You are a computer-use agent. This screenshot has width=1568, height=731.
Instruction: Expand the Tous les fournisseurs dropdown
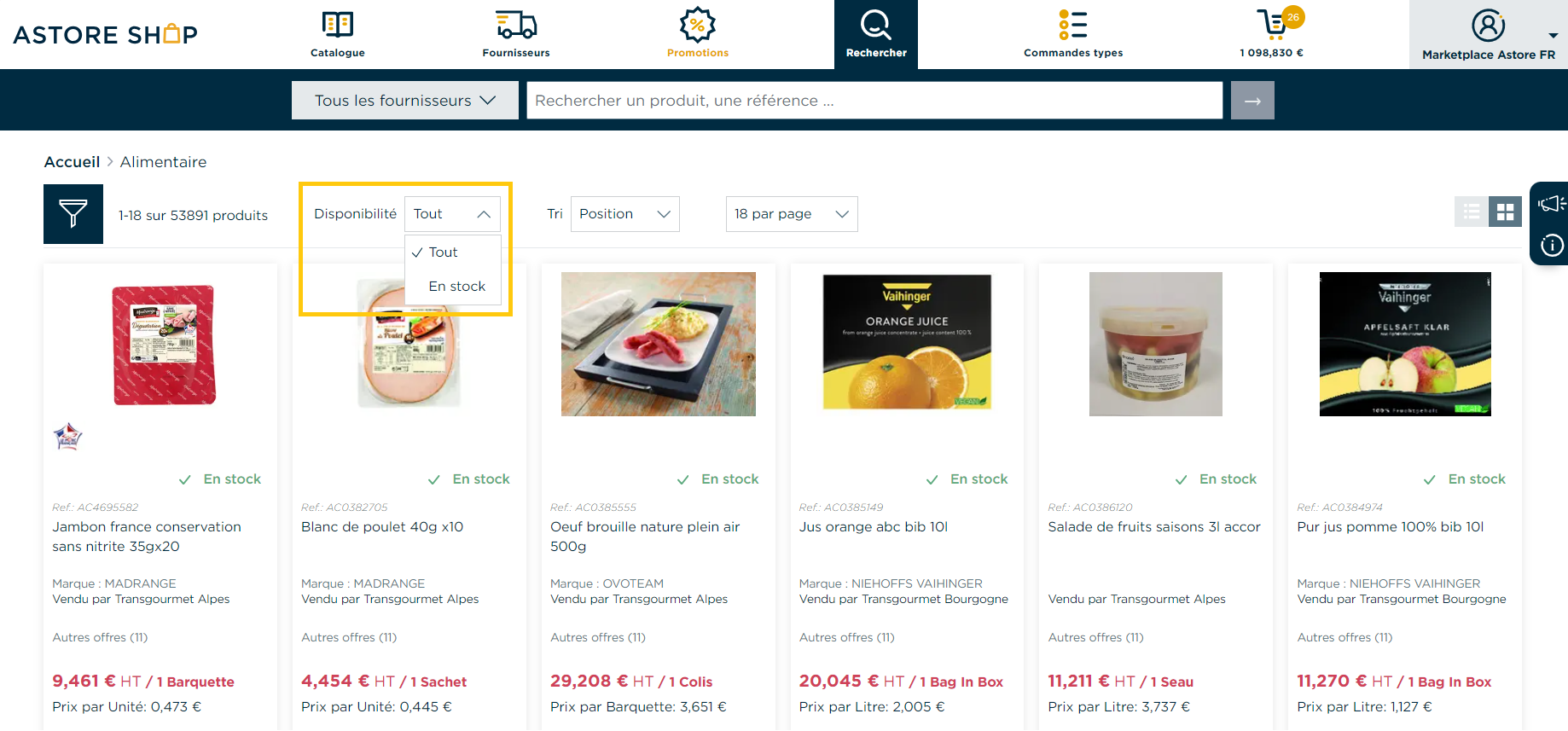coord(405,101)
